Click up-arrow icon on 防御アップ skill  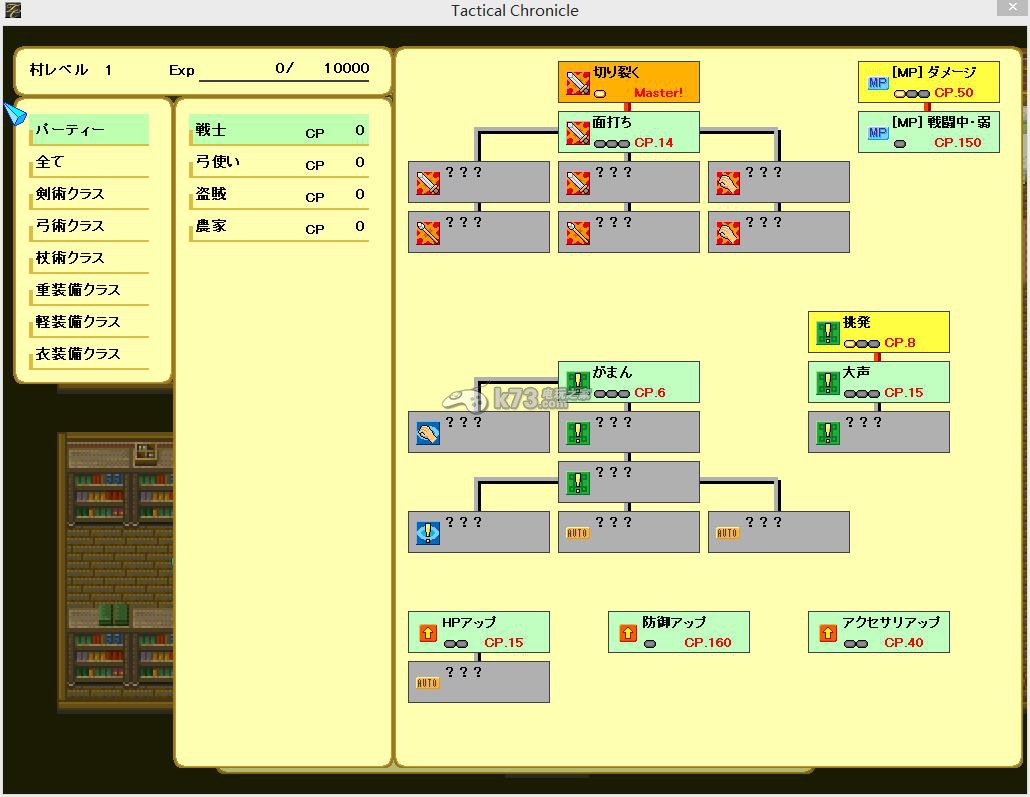627,632
